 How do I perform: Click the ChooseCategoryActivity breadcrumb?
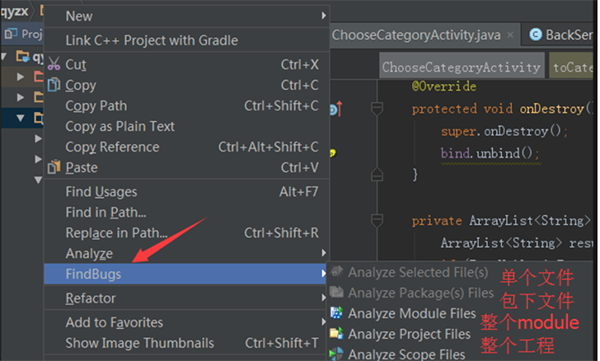(461, 67)
